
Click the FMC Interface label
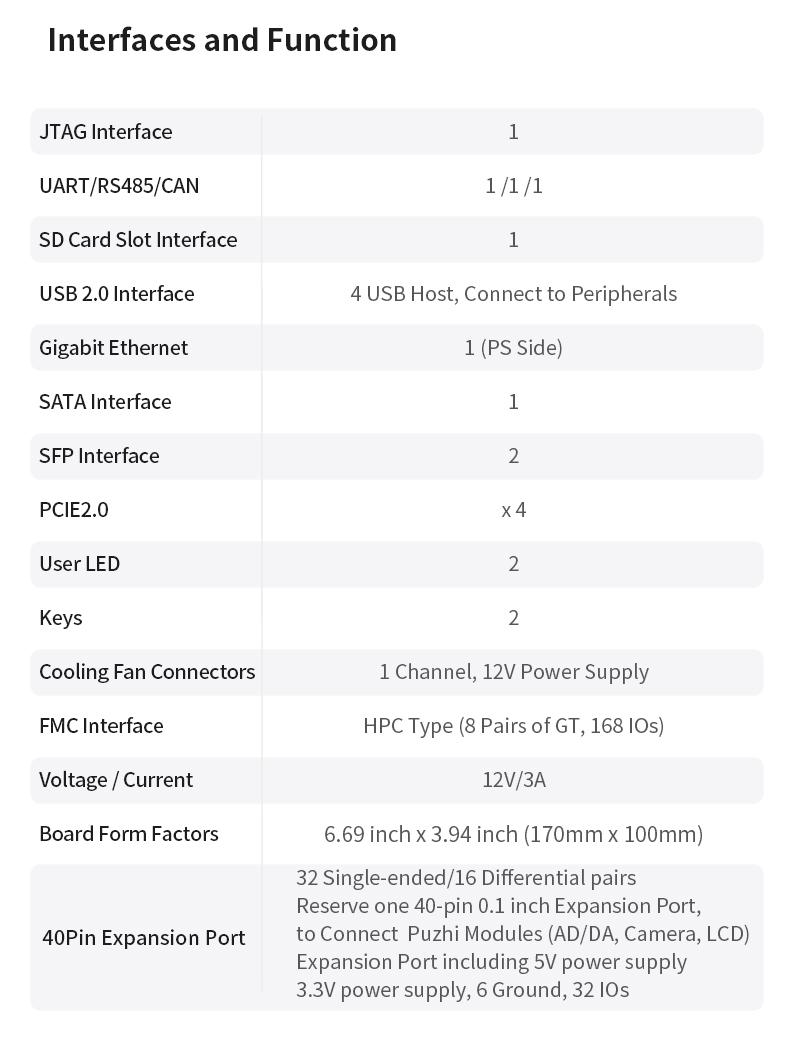click(x=101, y=726)
